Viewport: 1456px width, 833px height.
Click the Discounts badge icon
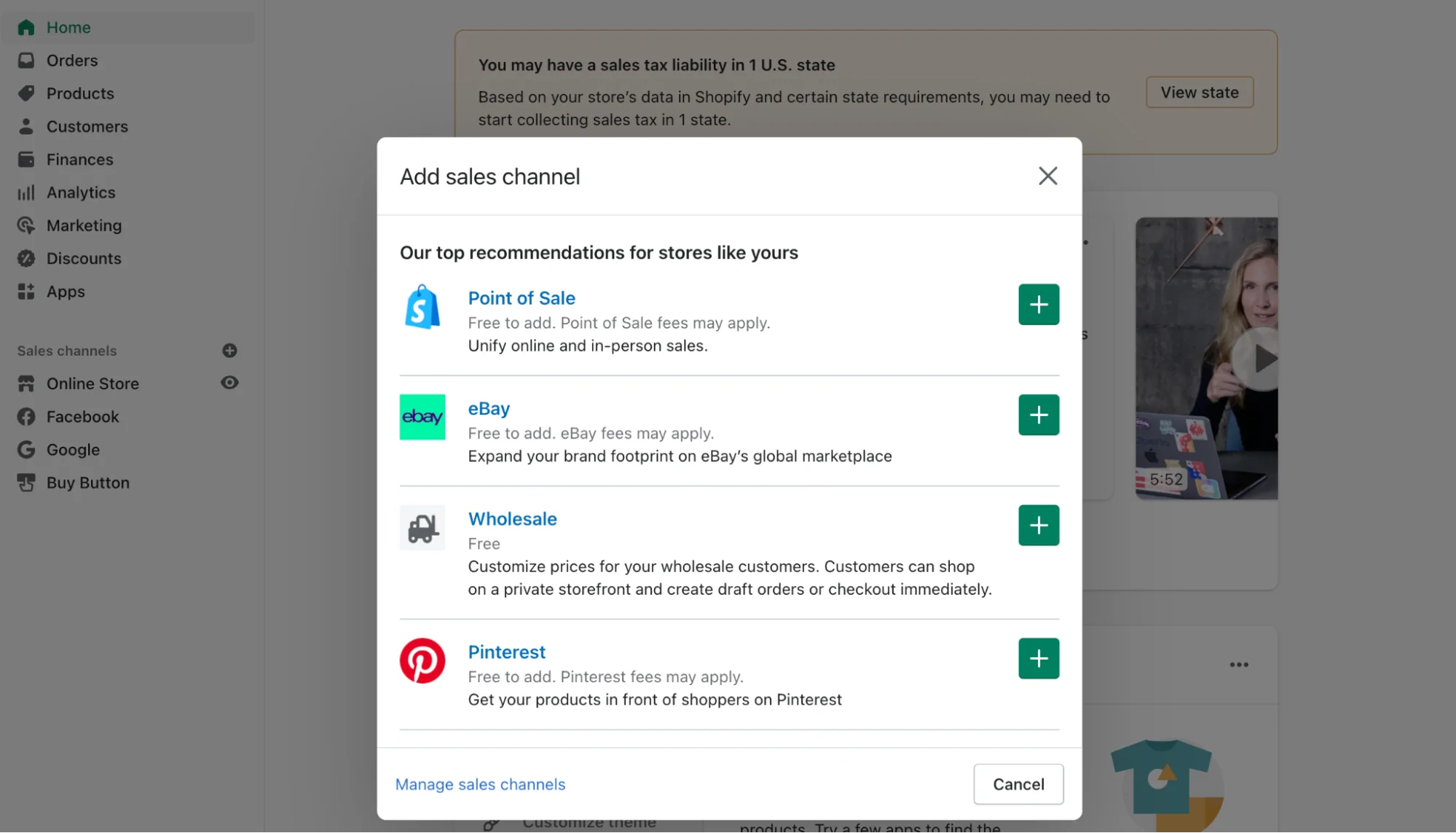[26, 259]
